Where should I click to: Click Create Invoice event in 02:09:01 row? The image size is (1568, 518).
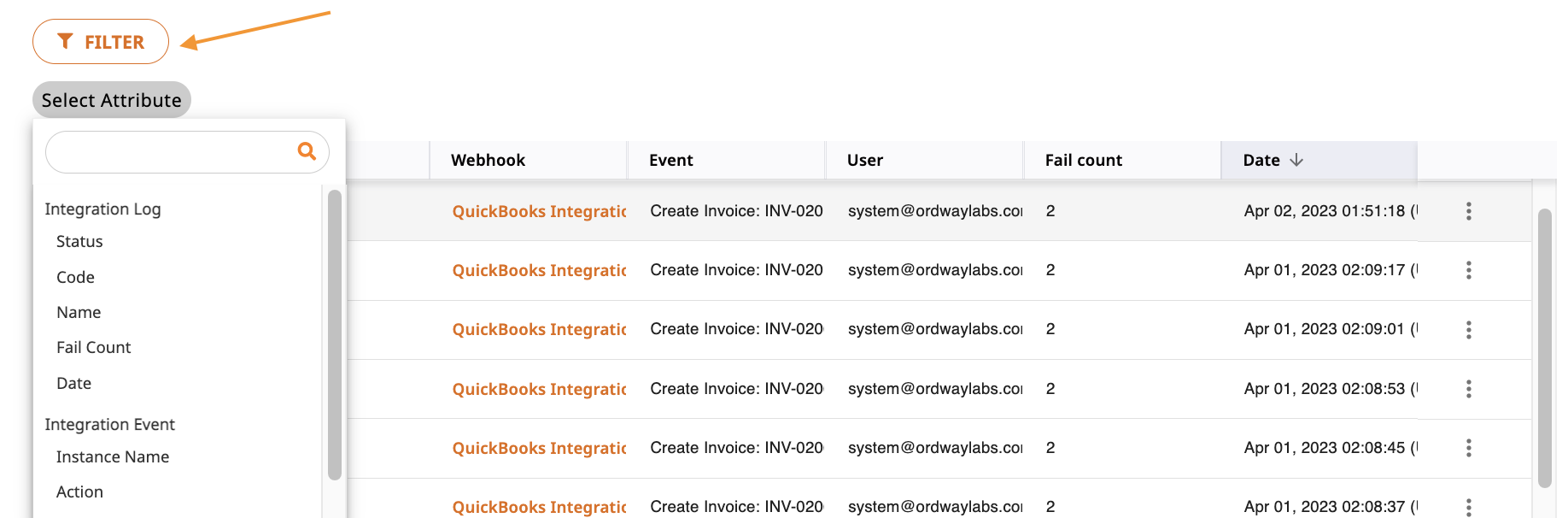tap(736, 329)
